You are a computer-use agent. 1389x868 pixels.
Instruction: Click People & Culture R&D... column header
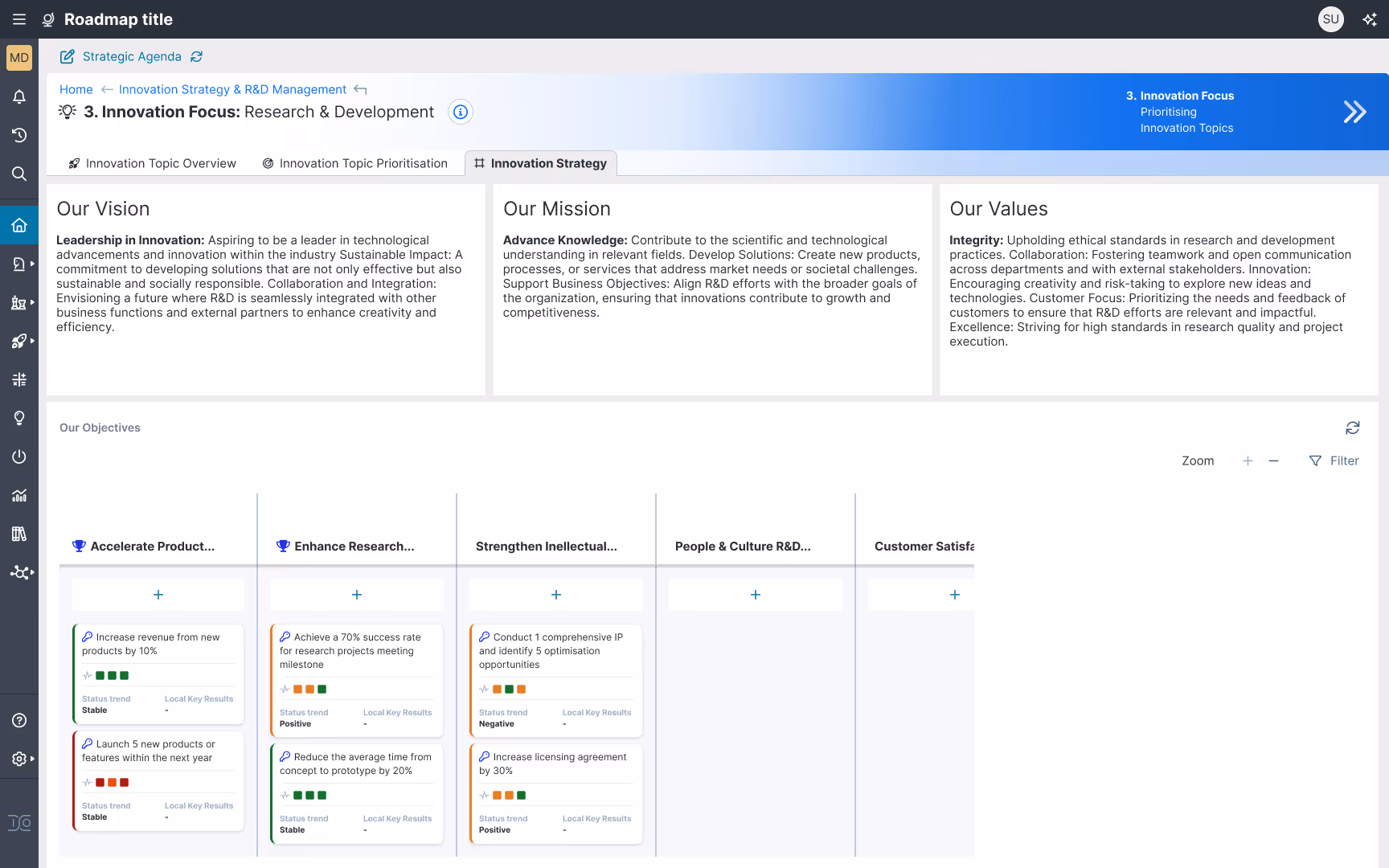coord(743,546)
